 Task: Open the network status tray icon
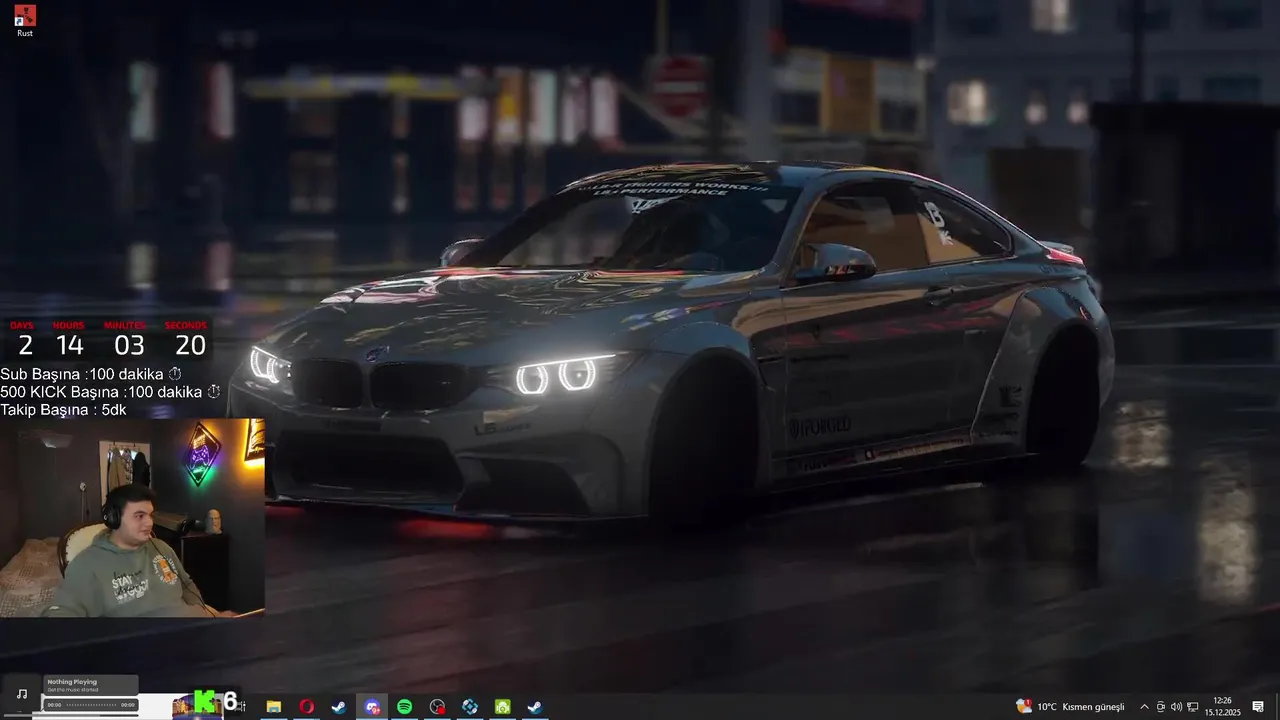pyautogui.click(x=1192, y=707)
